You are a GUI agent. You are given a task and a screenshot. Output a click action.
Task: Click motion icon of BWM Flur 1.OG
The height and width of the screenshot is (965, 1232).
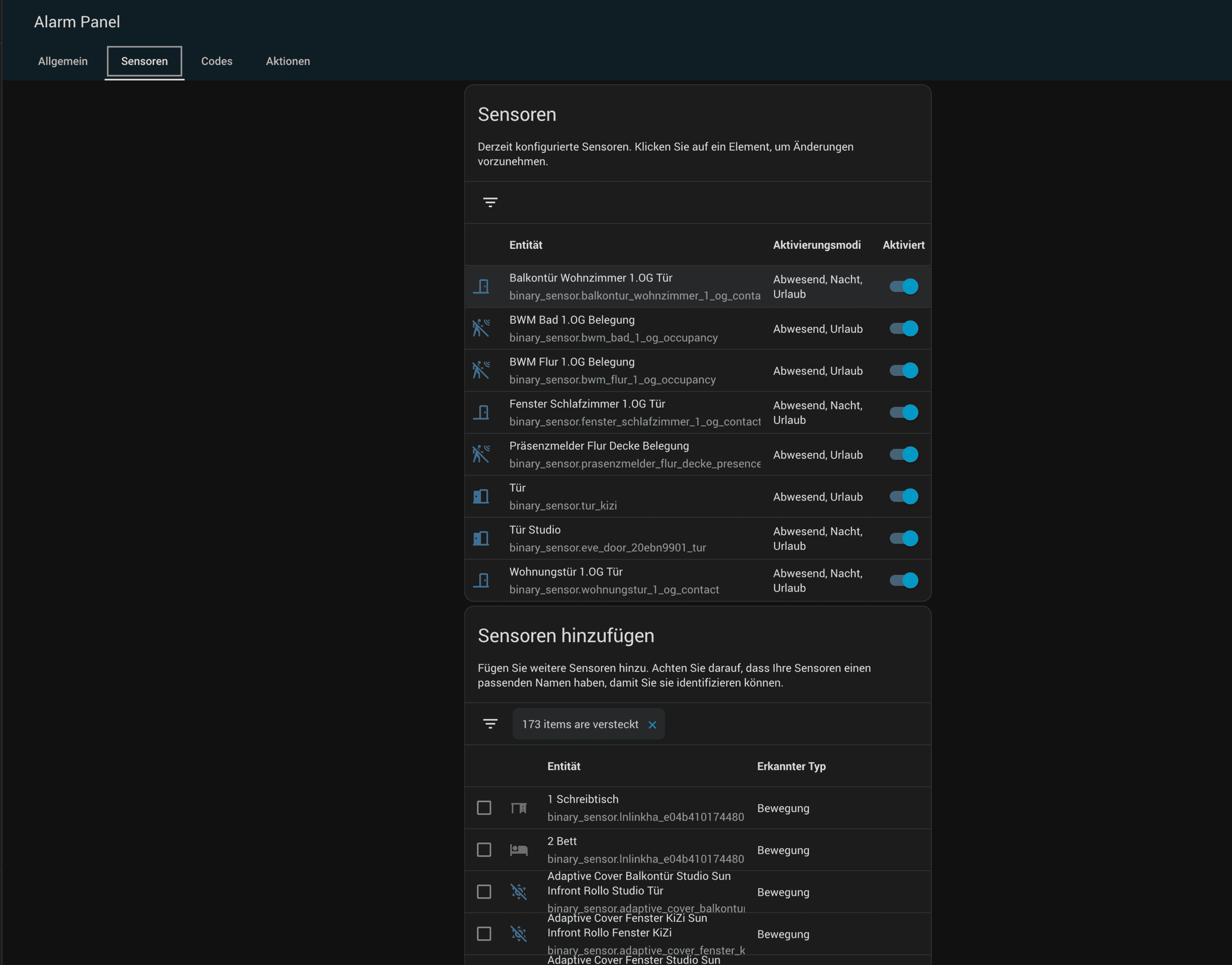coord(481,370)
